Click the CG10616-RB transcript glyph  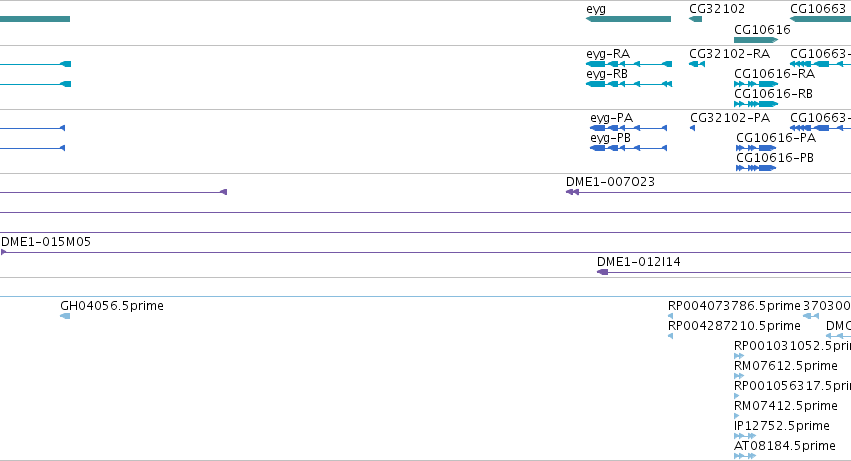click(x=756, y=104)
